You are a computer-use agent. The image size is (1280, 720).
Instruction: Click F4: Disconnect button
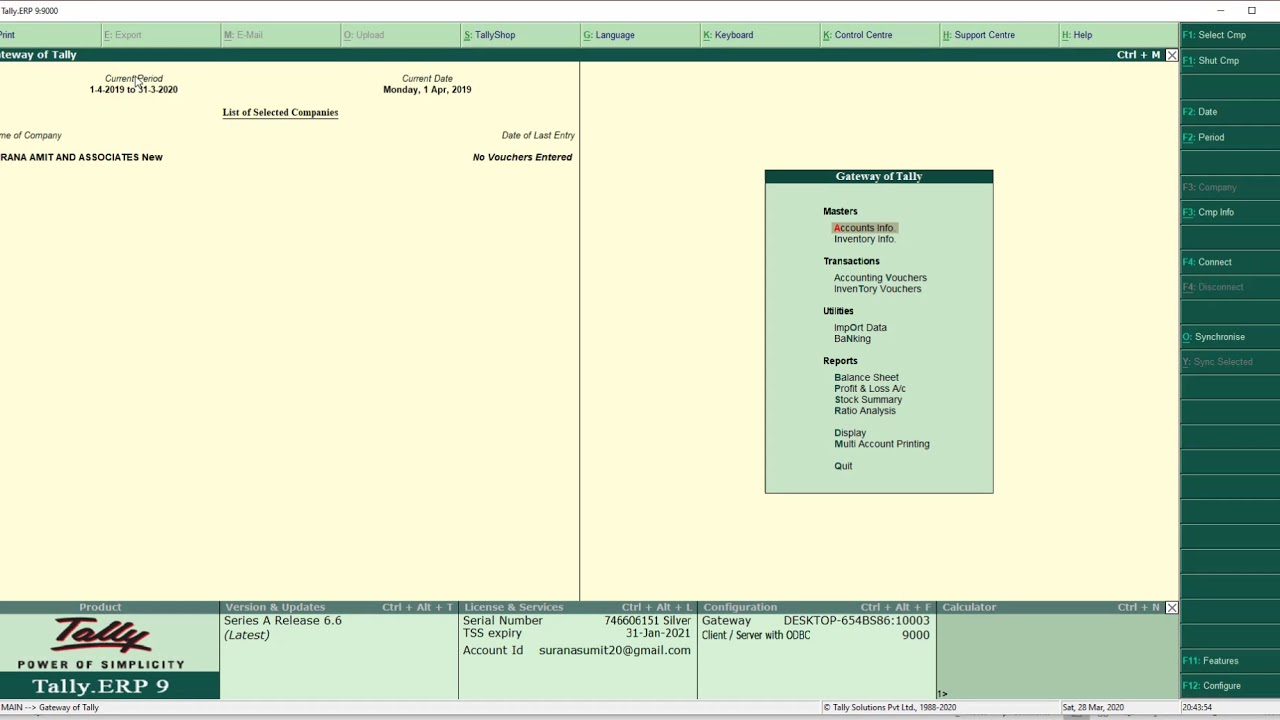click(1230, 287)
